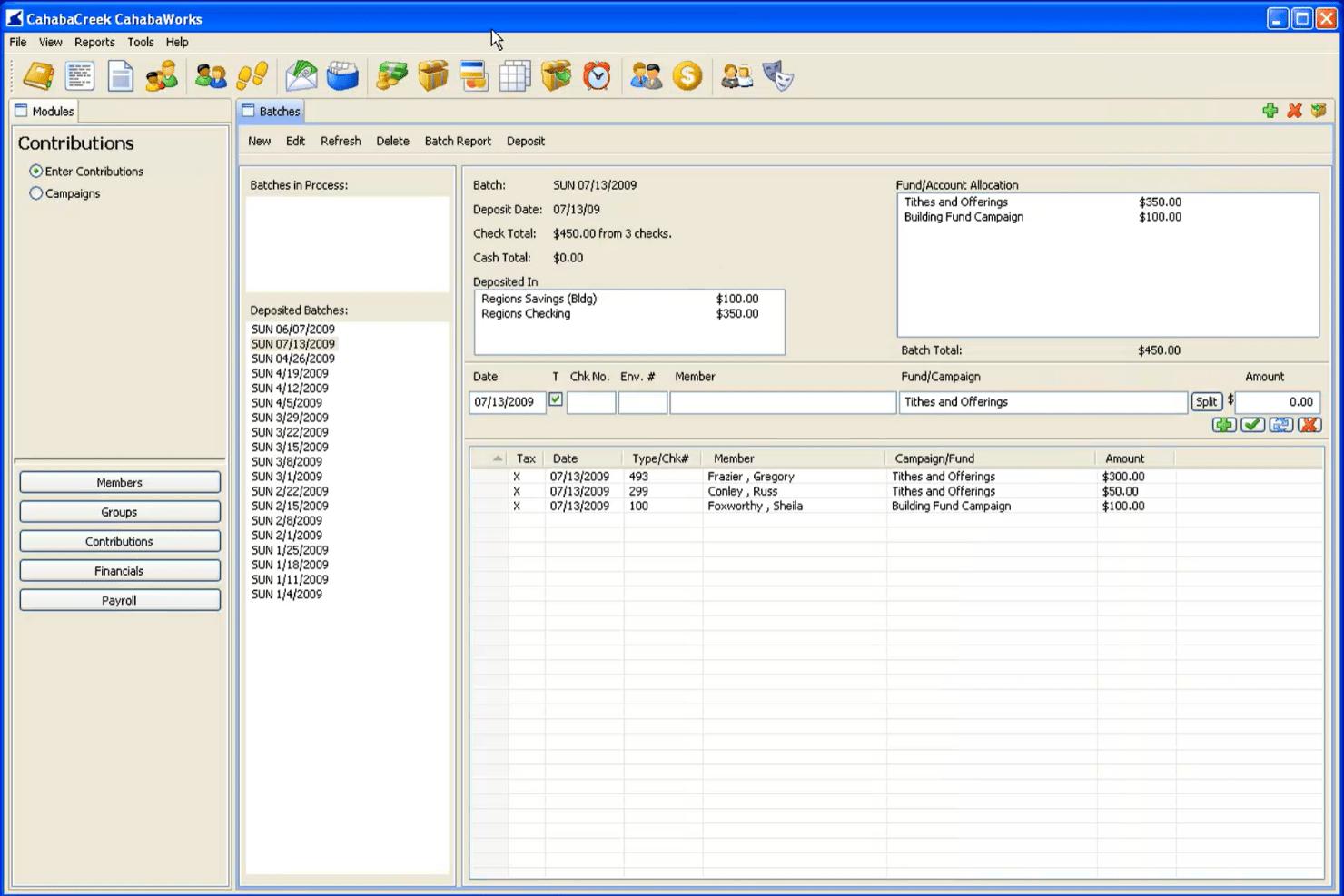
Task: Click Refresh in the batch toolbar
Action: tap(341, 141)
